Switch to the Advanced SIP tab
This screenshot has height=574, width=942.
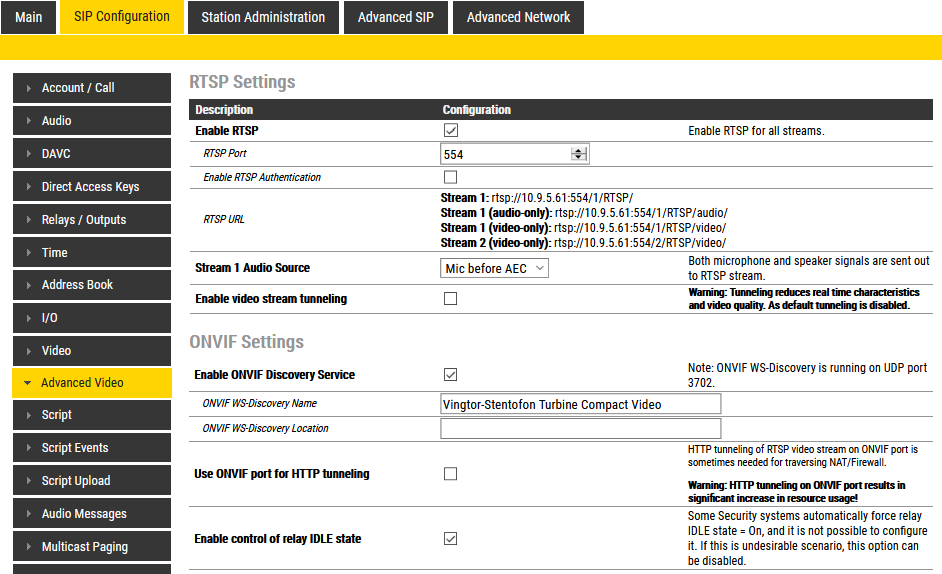tap(396, 17)
